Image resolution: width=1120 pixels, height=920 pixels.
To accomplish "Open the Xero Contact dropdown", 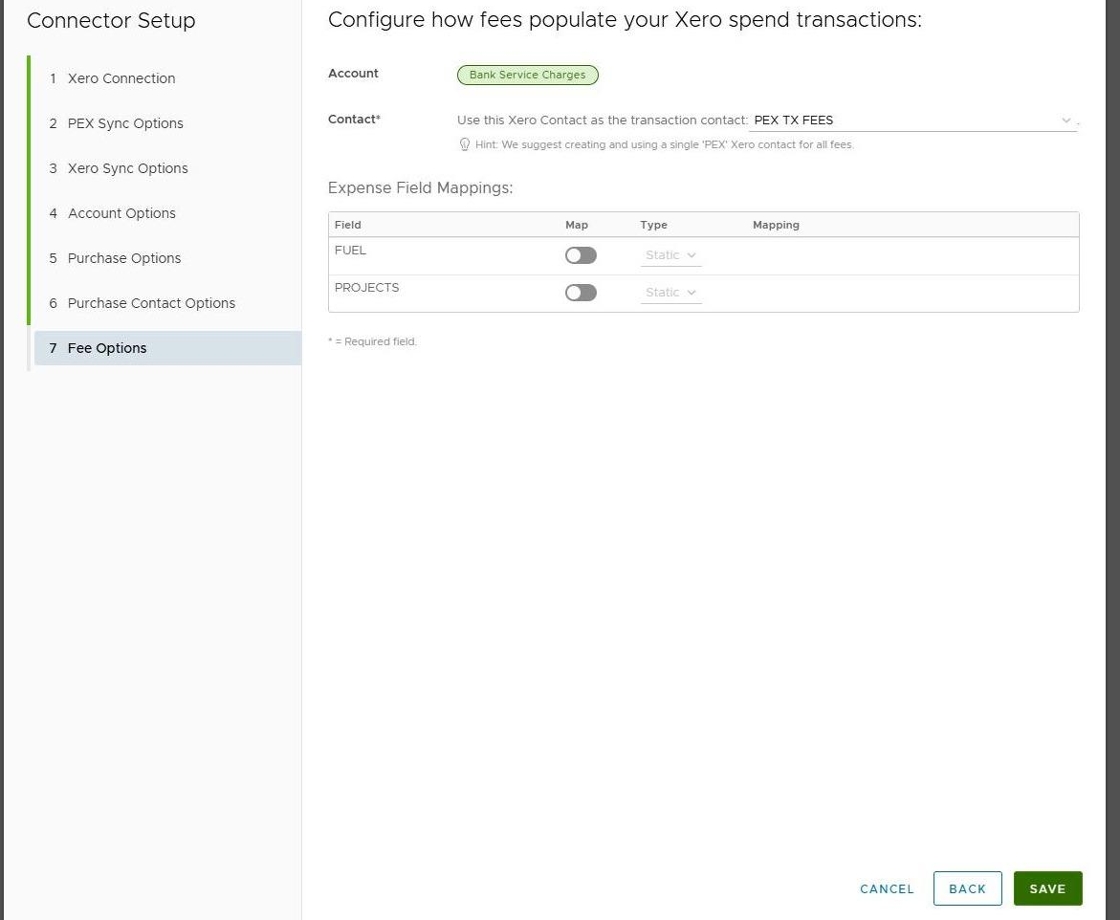I will point(1065,121).
